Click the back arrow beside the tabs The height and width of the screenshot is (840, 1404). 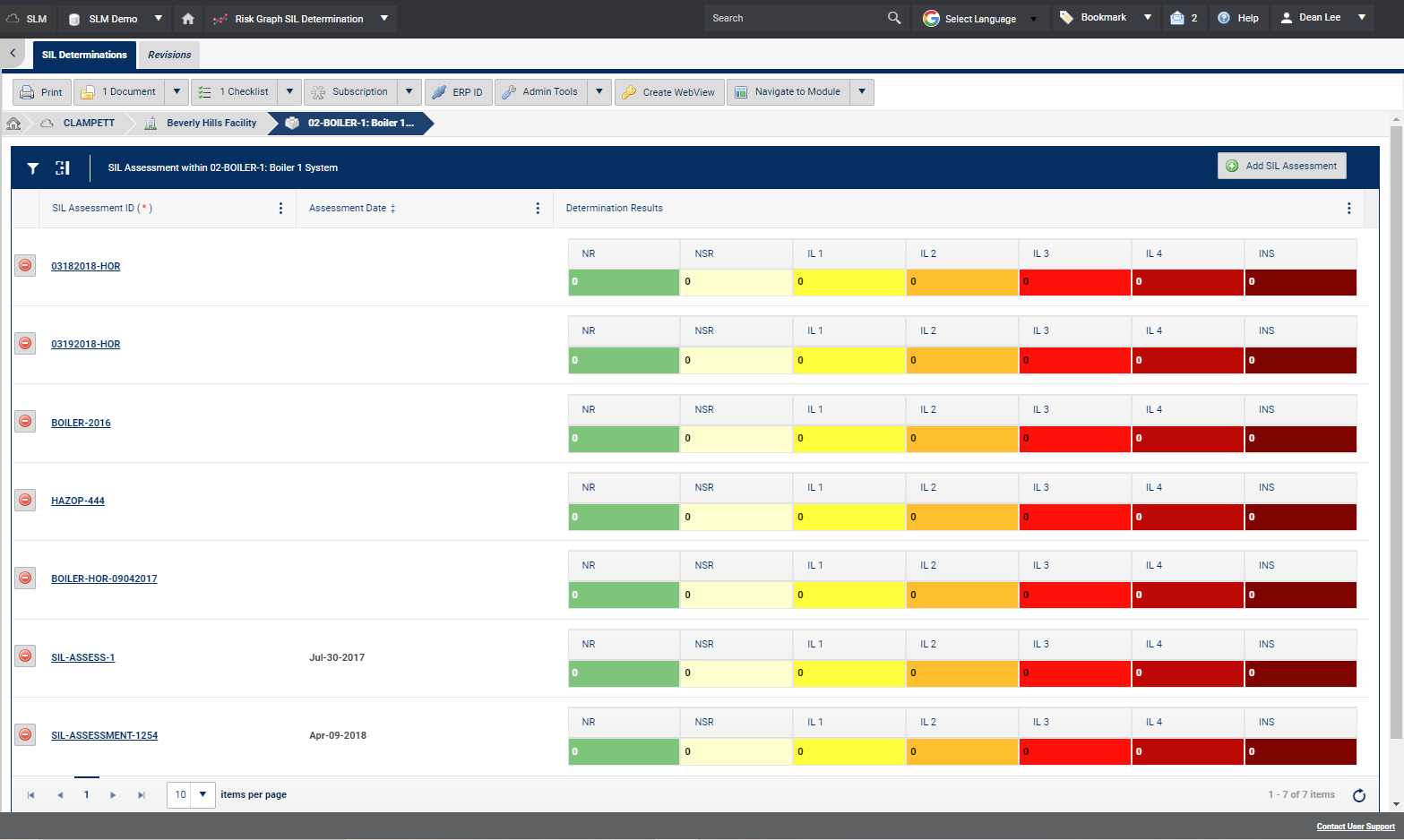[x=13, y=54]
